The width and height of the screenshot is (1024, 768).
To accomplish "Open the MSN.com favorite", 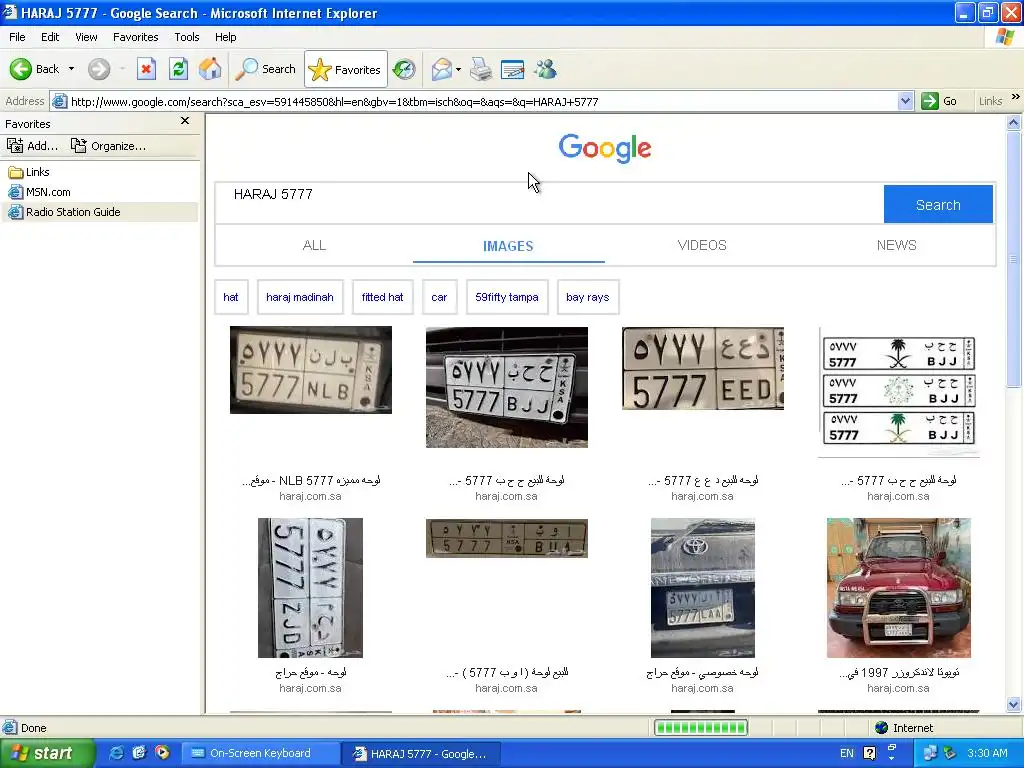I will (39, 192).
